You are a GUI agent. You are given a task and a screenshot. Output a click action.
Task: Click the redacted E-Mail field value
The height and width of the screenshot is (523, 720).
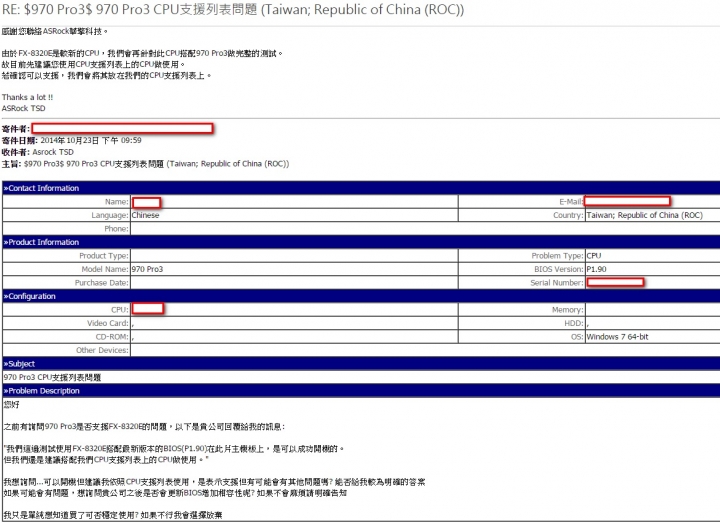(627, 201)
